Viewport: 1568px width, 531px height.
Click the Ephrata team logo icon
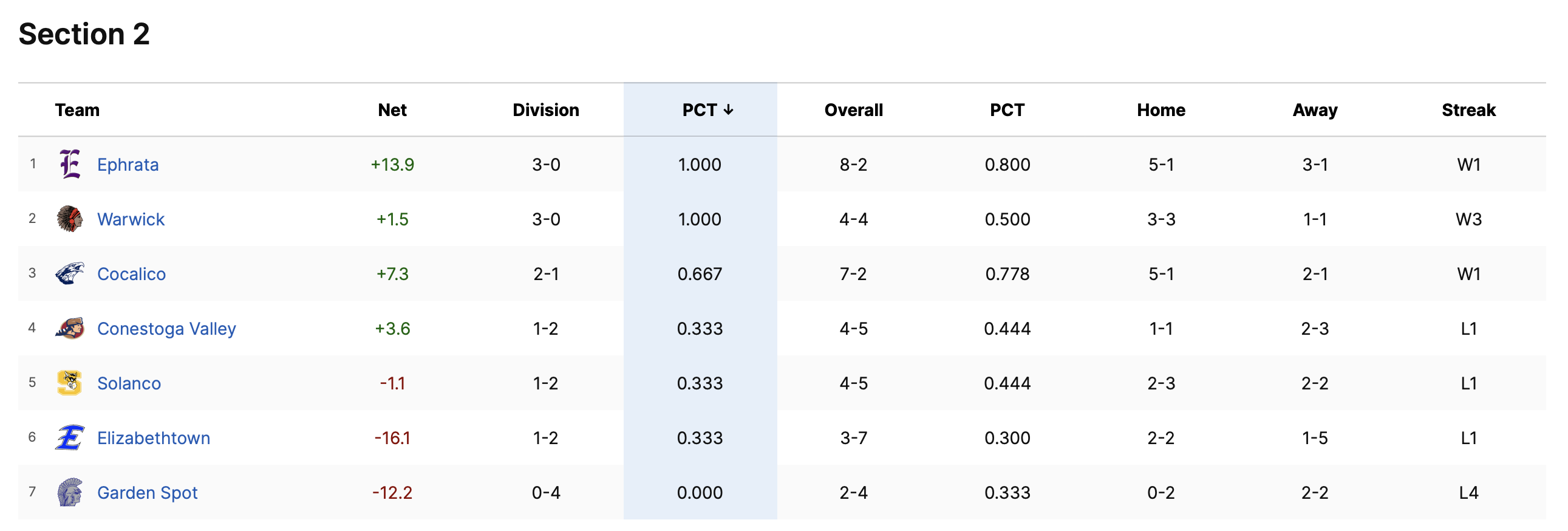pyautogui.click(x=70, y=164)
